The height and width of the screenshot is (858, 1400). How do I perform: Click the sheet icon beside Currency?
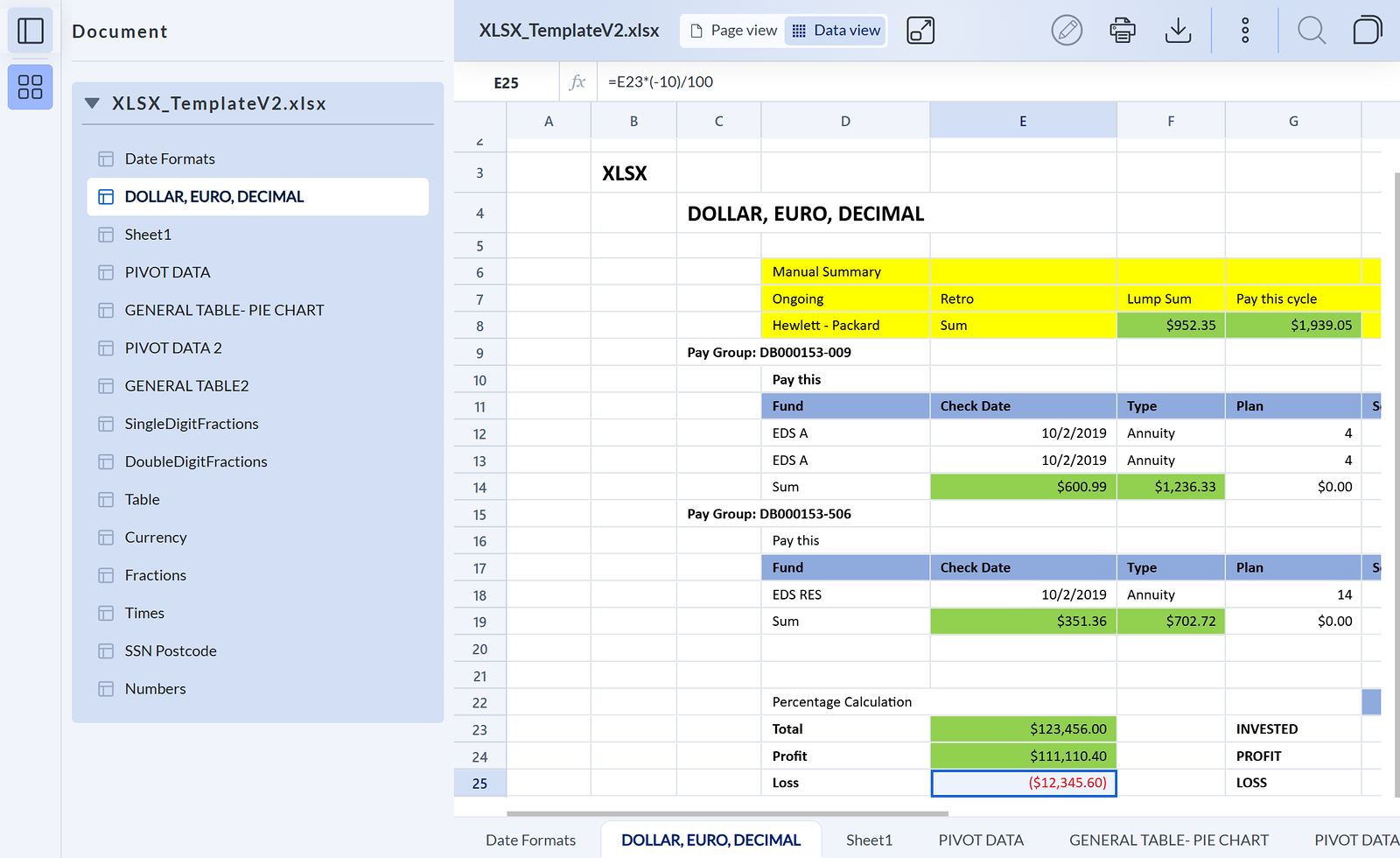[x=106, y=538]
